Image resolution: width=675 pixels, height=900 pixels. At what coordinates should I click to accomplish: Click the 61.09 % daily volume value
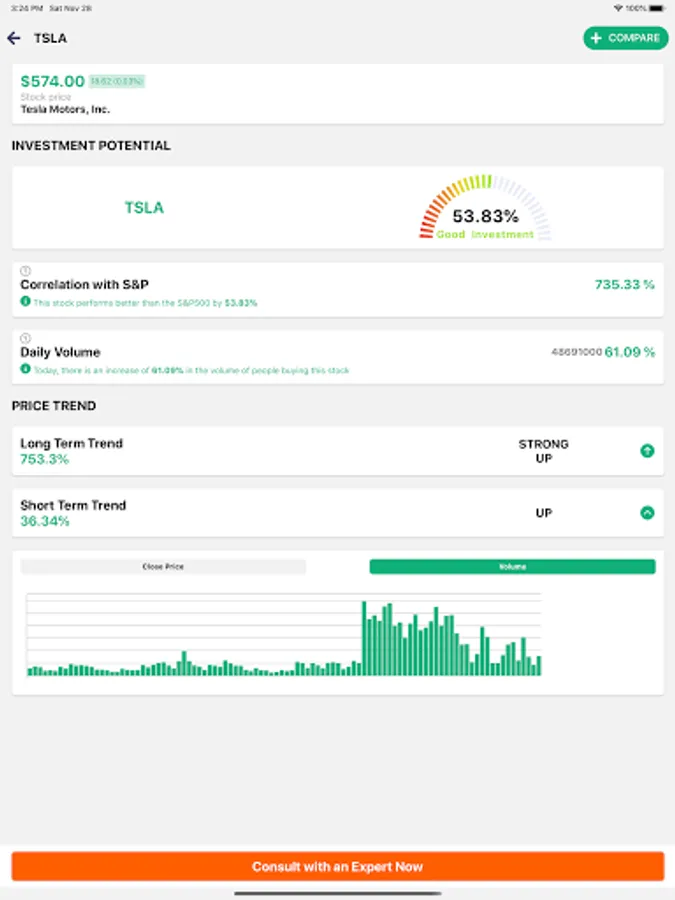(630, 352)
